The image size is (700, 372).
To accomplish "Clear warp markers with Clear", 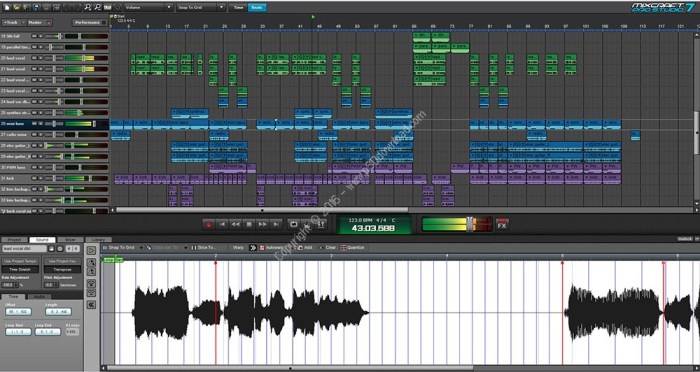I will [x=328, y=247].
